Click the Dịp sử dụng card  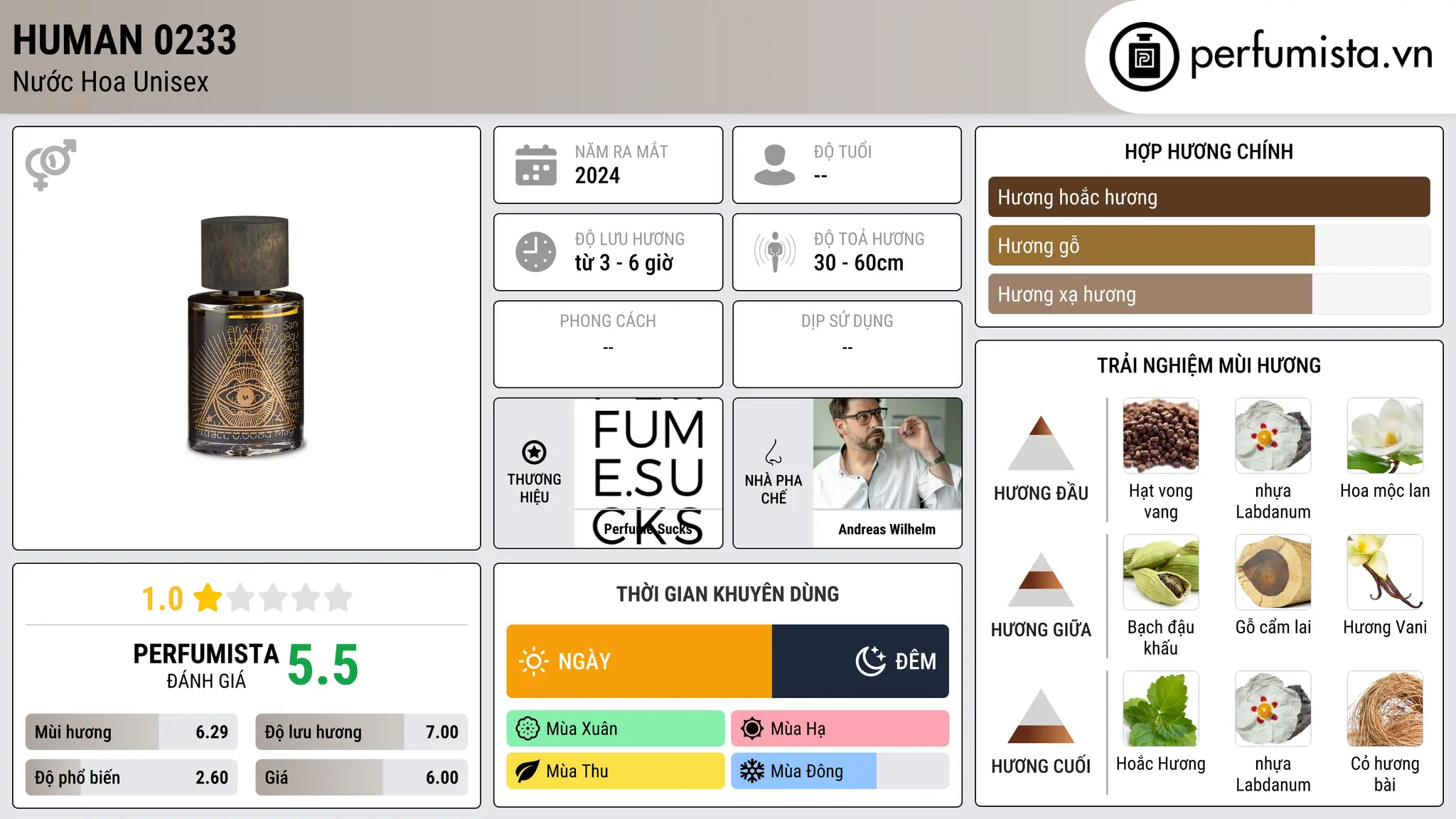[847, 344]
